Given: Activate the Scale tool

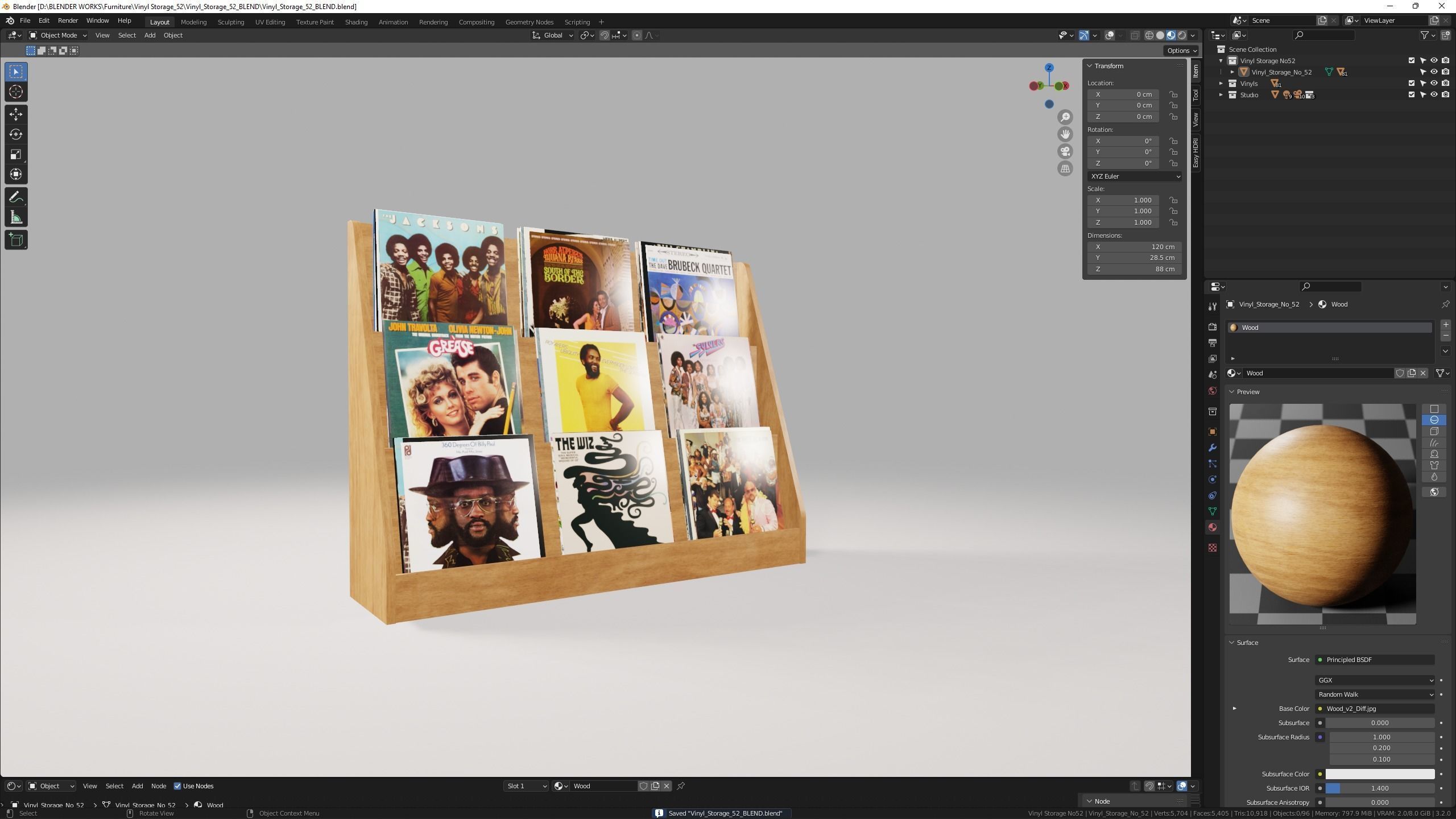Looking at the screenshot, I should [16, 154].
